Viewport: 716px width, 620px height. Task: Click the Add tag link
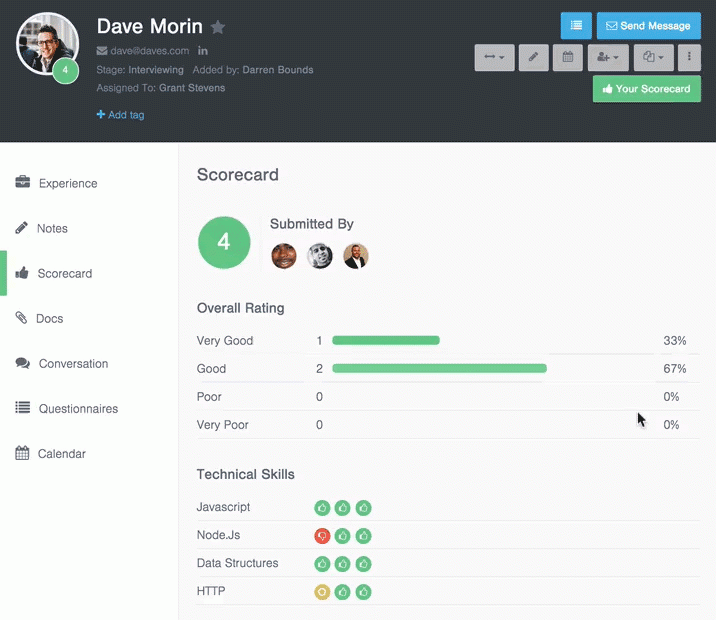pyautogui.click(x=121, y=115)
